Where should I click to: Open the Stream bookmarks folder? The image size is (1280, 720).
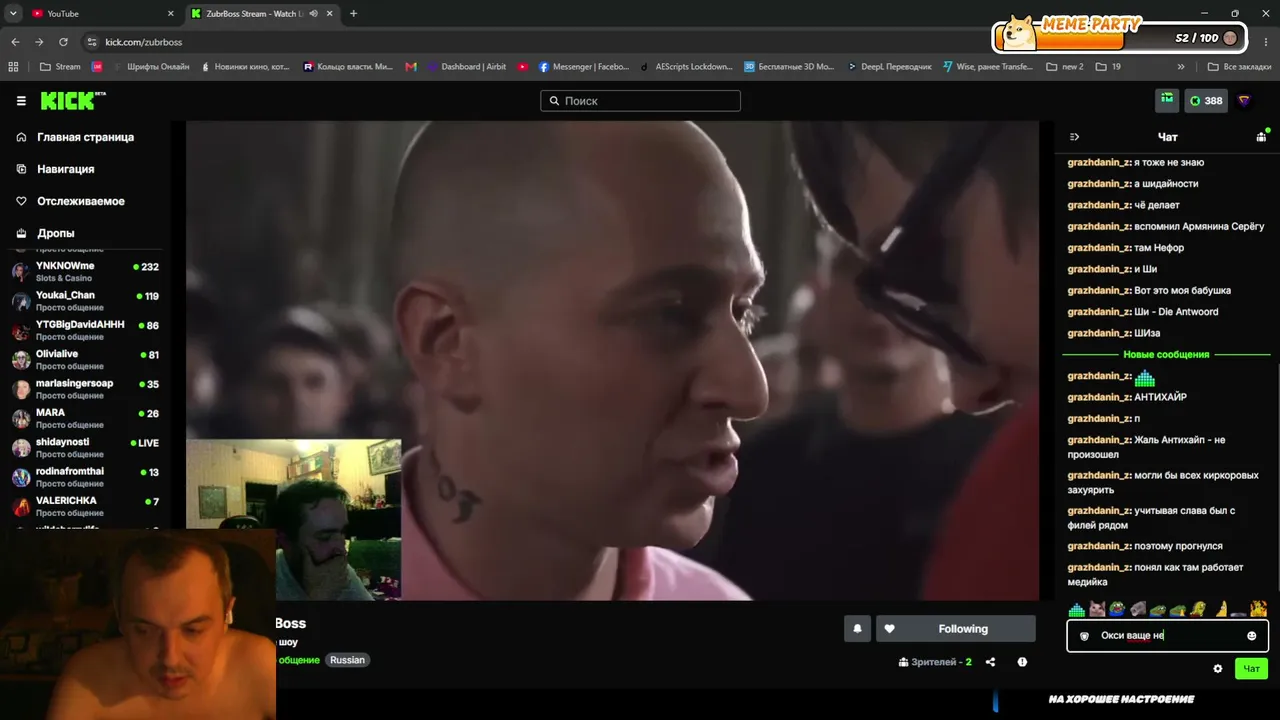point(60,67)
